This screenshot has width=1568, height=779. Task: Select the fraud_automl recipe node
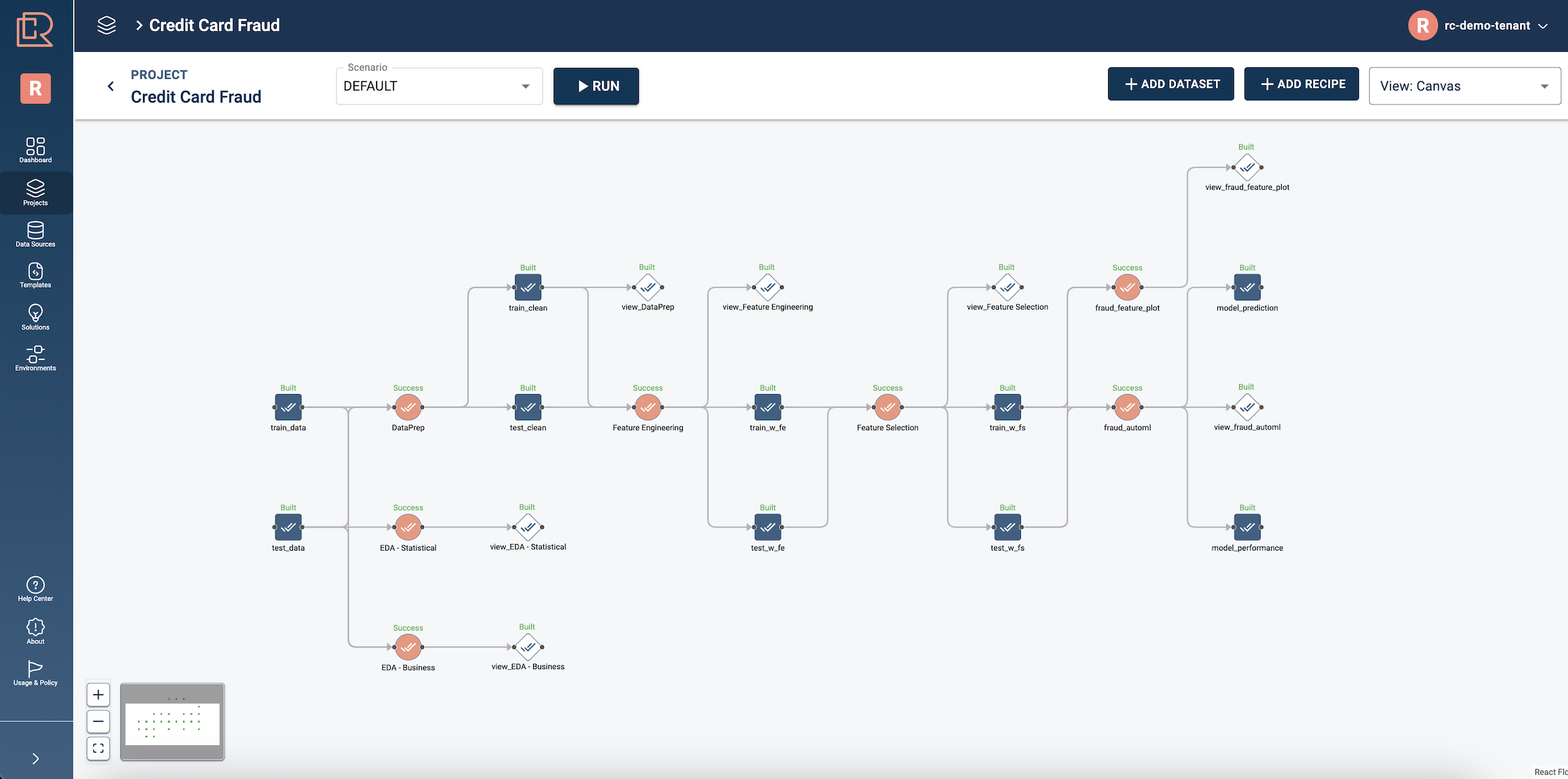[1127, 407]
